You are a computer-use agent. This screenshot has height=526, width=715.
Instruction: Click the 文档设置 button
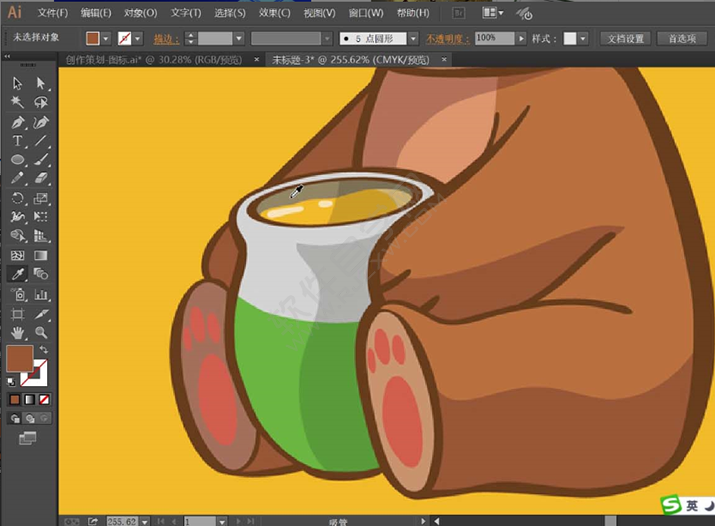click(x=625, y=38)
